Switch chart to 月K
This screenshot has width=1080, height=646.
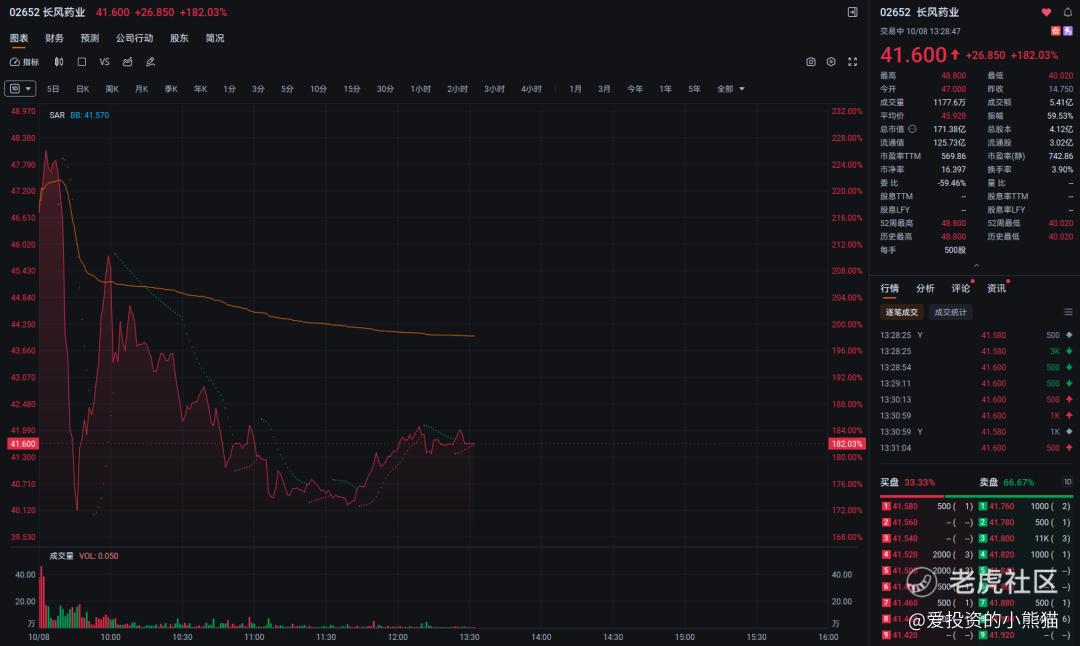click(x=142, y=89)
